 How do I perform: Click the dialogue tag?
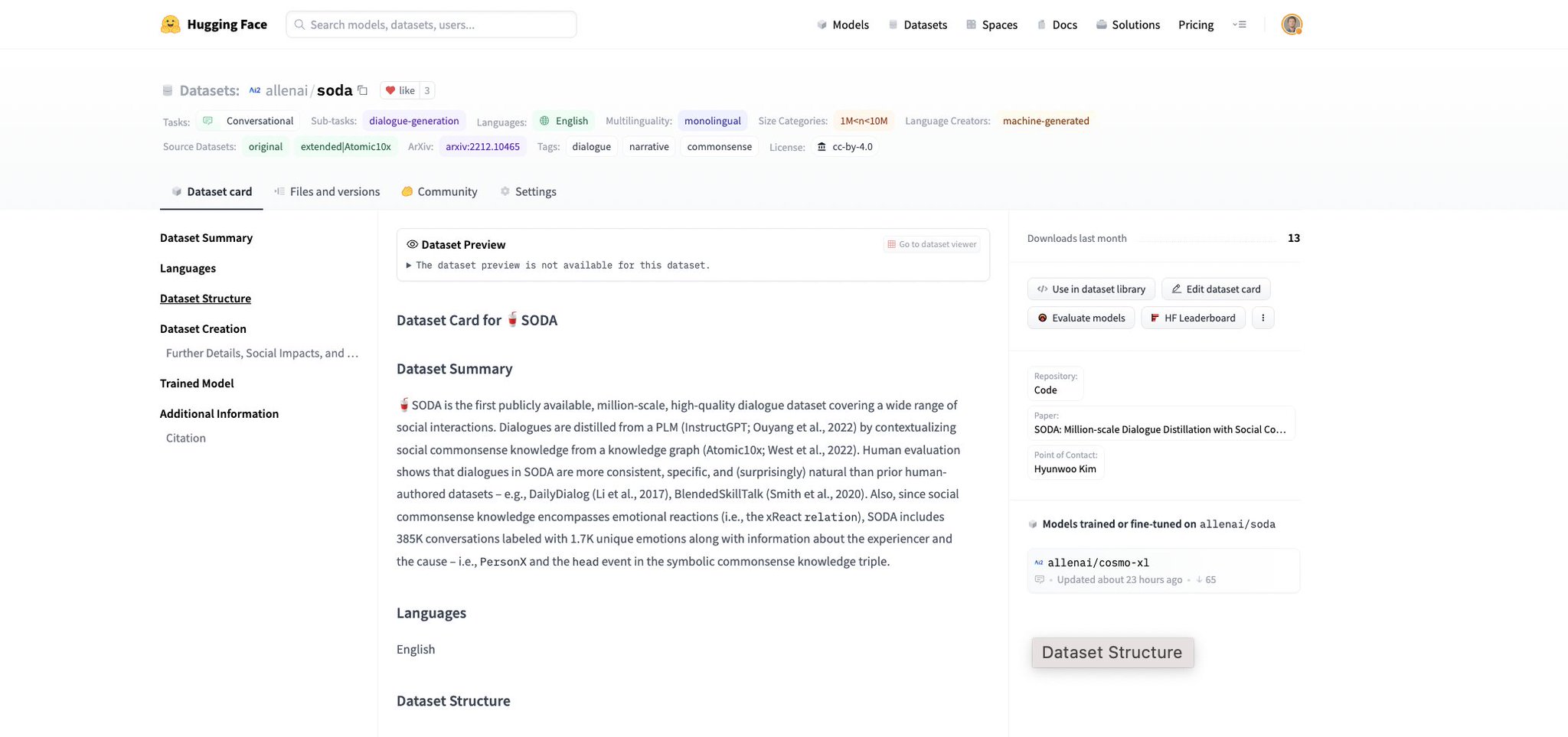592,146
